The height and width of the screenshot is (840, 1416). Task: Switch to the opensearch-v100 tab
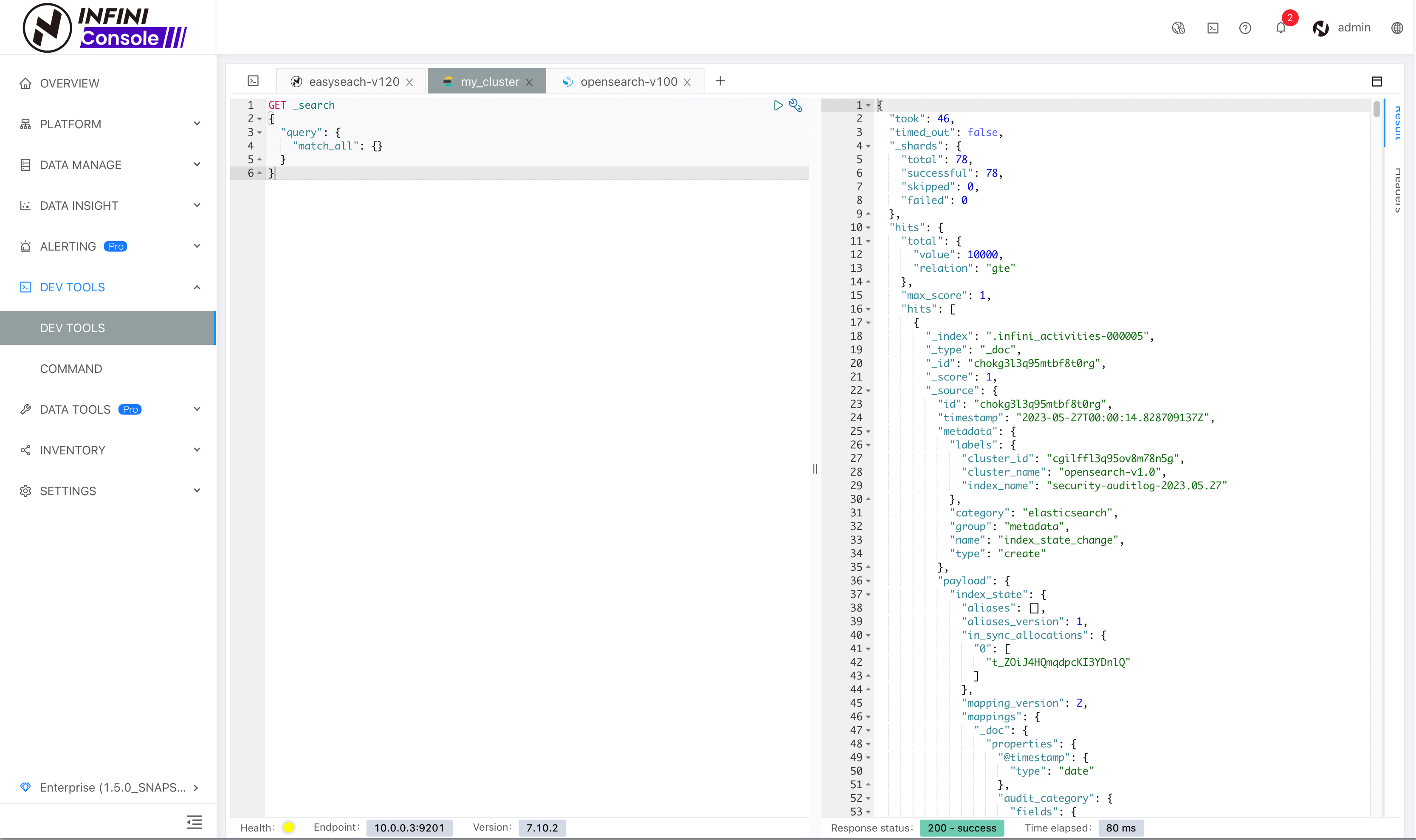click(x=625, y=82)
